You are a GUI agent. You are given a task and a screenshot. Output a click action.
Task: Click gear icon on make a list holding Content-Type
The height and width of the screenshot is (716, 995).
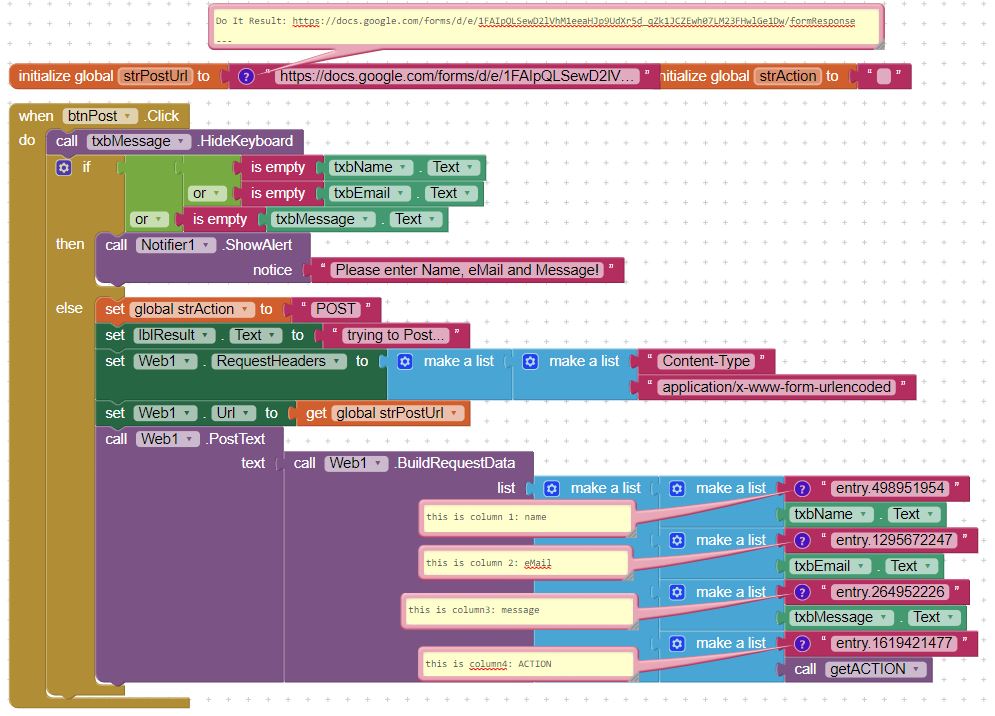pyautogui.click(x=530, y=361)
